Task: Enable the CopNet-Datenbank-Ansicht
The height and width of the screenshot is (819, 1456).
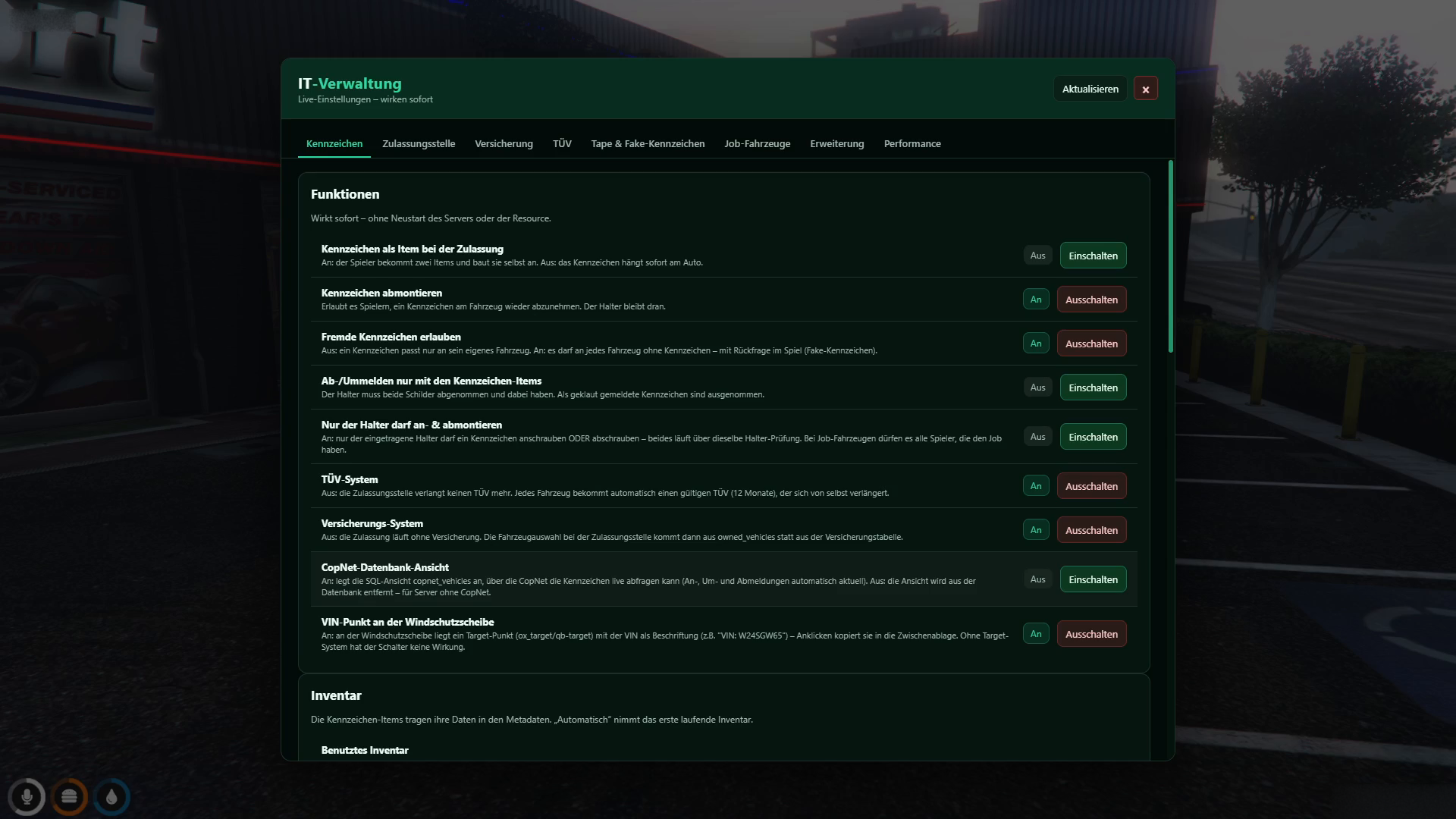Action: [x=1093, y=579]
